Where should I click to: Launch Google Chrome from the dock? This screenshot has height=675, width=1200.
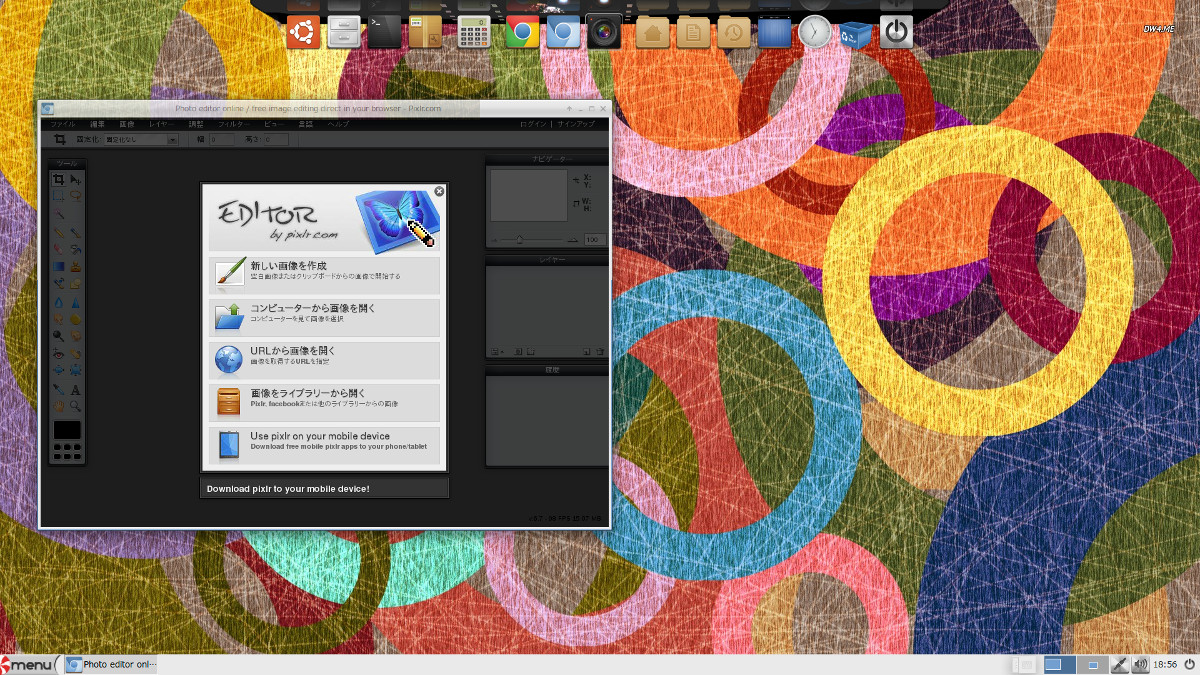tap(522, 33)
